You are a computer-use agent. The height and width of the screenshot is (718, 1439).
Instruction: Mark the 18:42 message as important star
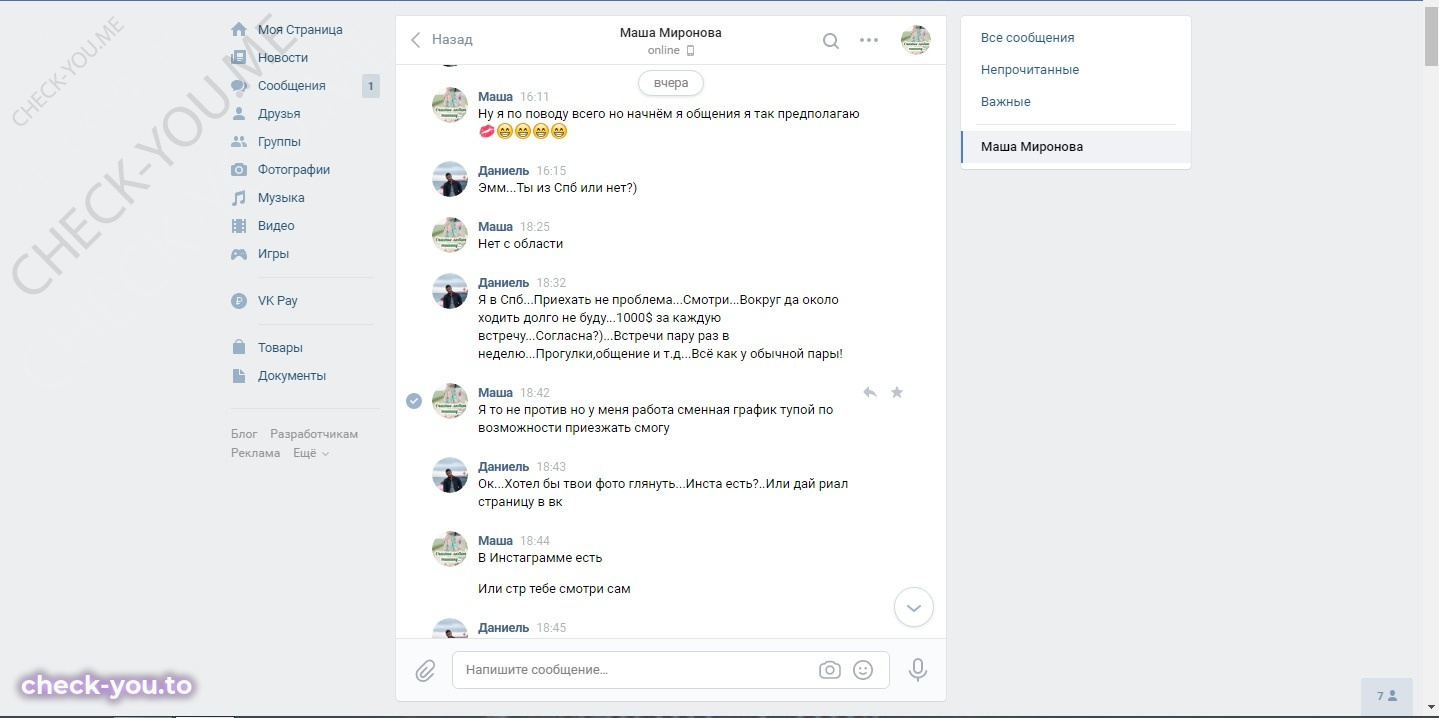coord(897,393)
